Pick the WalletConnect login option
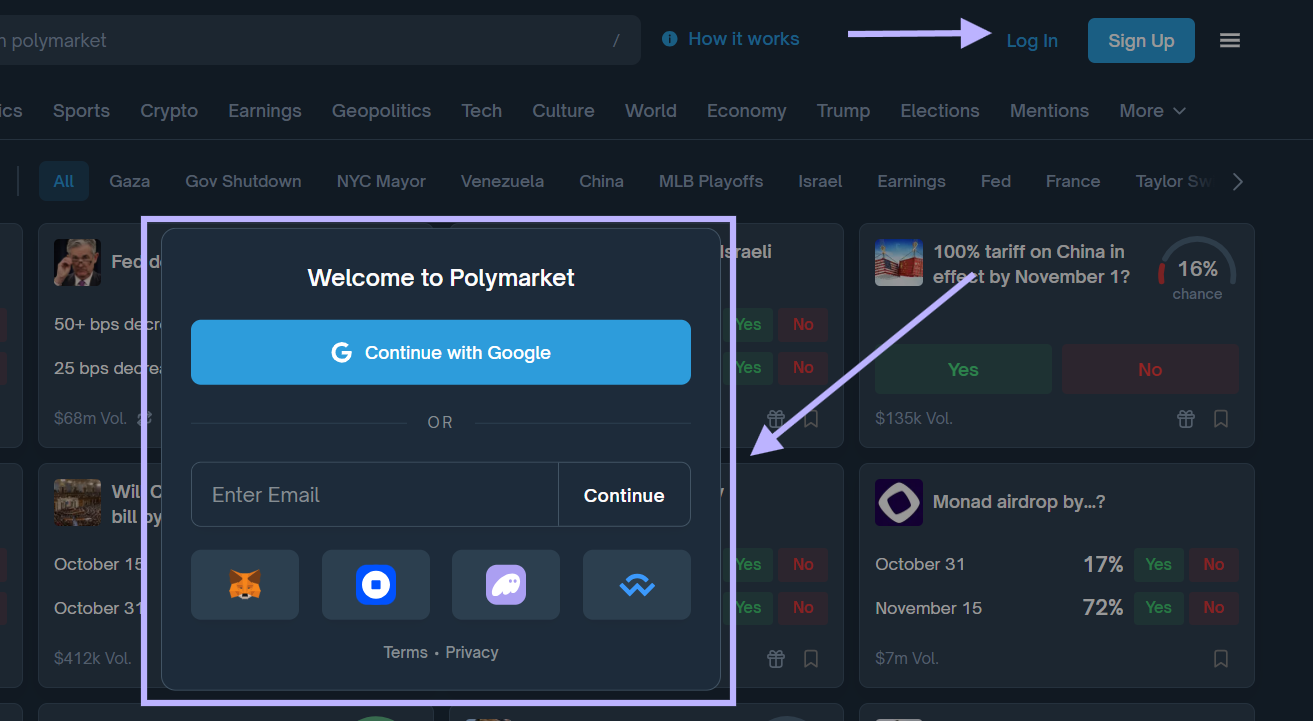1313x721 pixels. point(636,584)
